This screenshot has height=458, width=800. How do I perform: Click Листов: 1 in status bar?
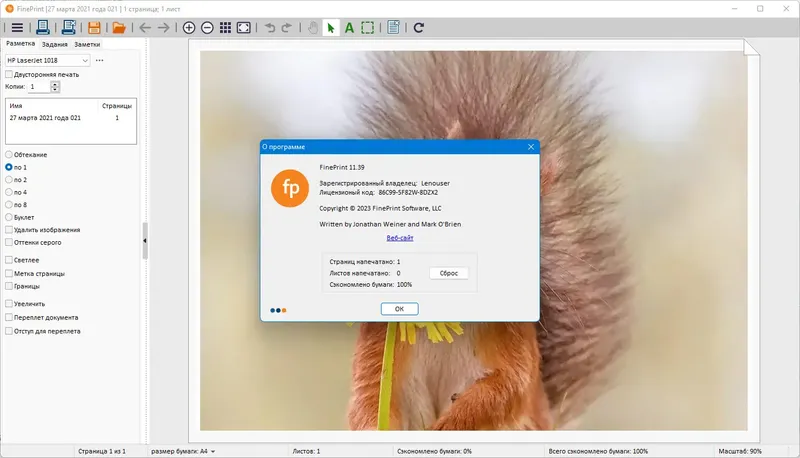306,451
